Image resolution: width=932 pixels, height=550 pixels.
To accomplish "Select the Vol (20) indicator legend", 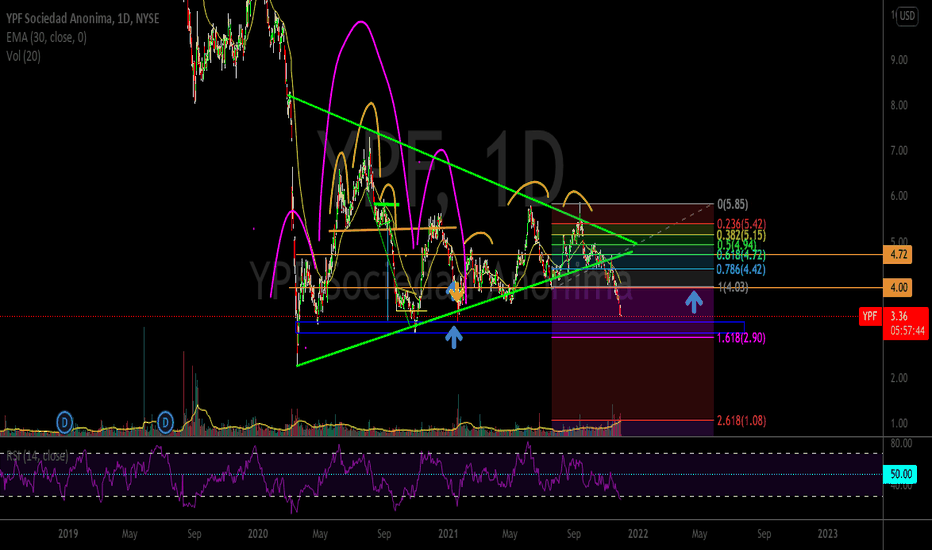I will [x=24, y=56].
